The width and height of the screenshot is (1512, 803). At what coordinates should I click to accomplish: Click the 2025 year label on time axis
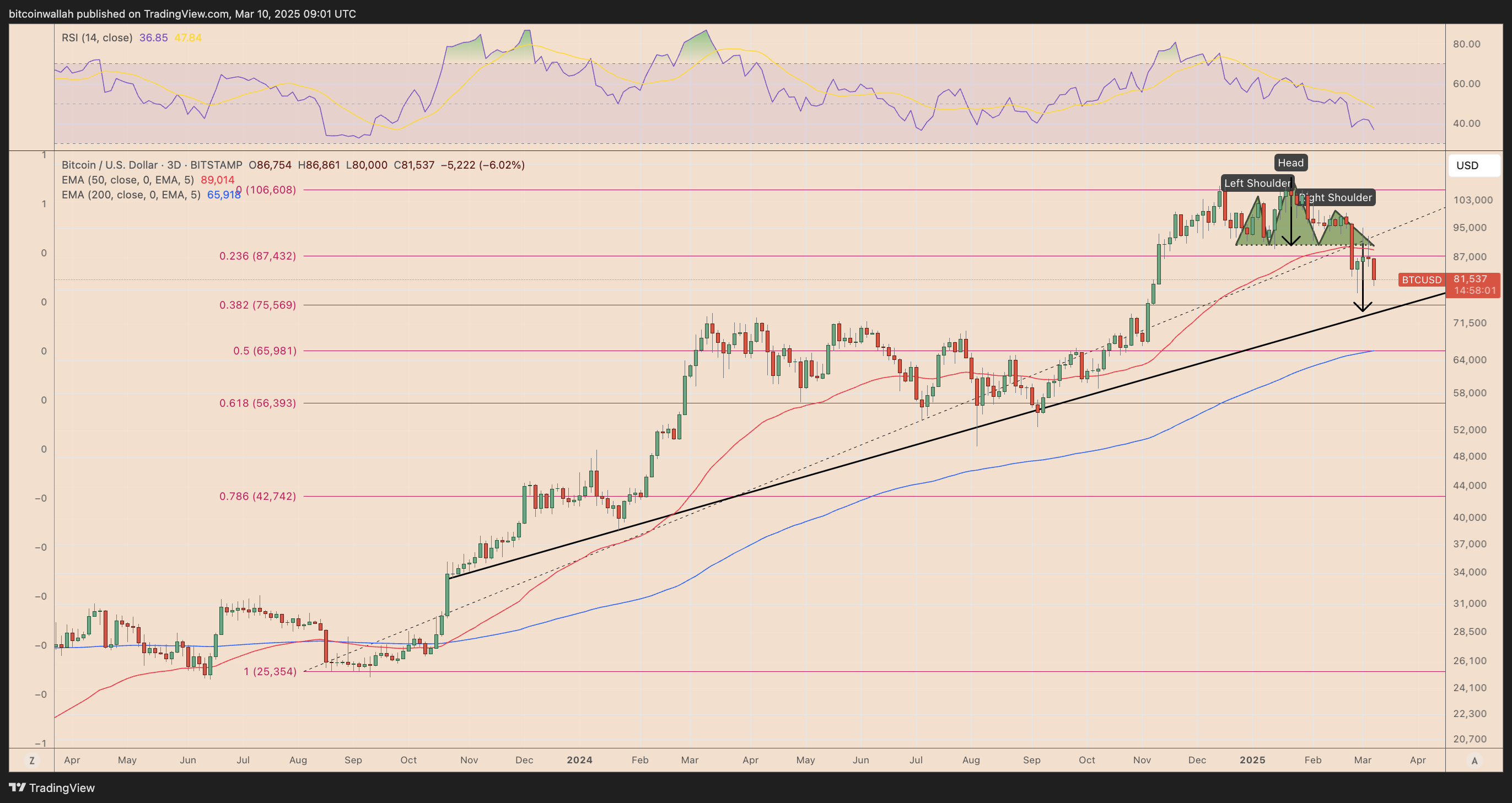coord(1252,759)
